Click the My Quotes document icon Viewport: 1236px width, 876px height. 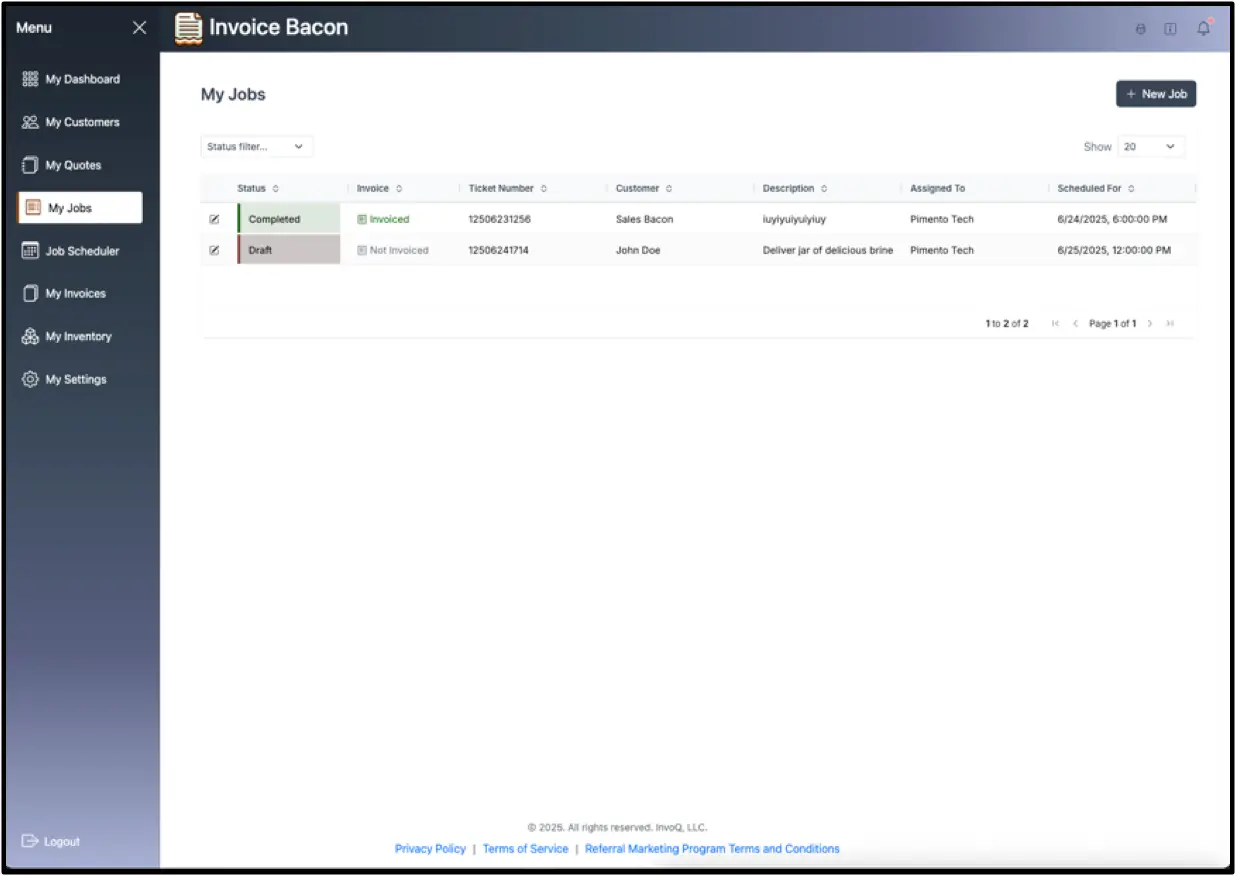click(x=30, y=165)
